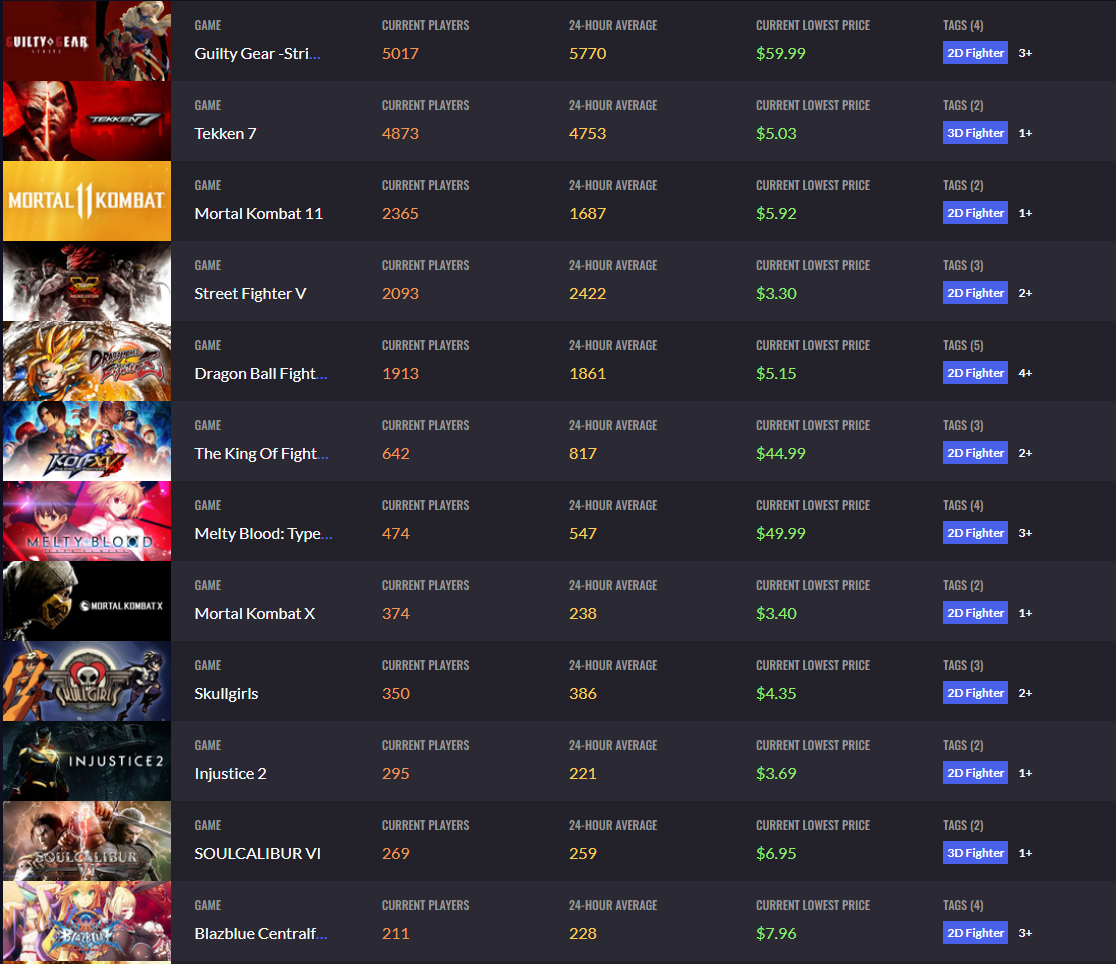Expand 2+ more tags for Street Fighter V
This screenshot has width=1116, height=964.
pos(1025,293)
